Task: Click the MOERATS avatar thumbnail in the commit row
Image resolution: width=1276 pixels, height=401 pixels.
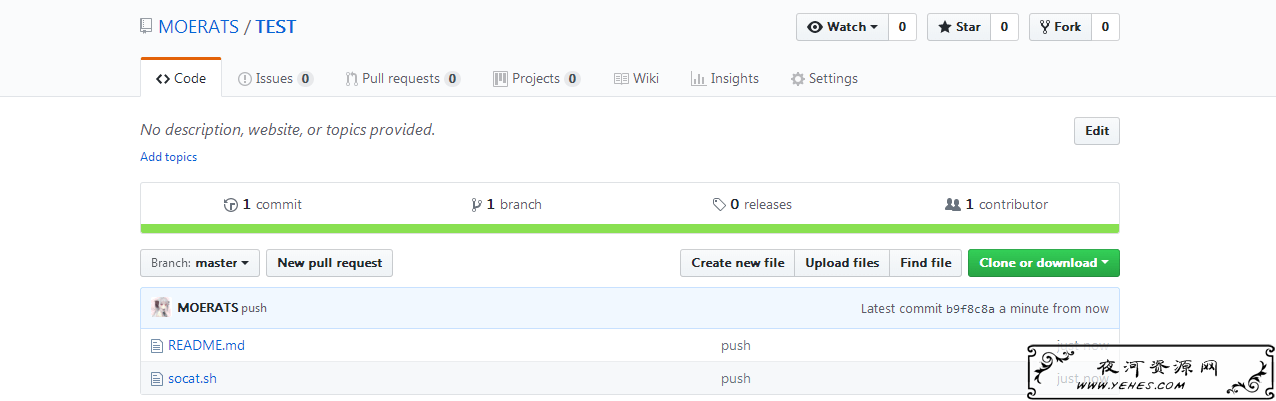Action: click(x=161, y=308)
